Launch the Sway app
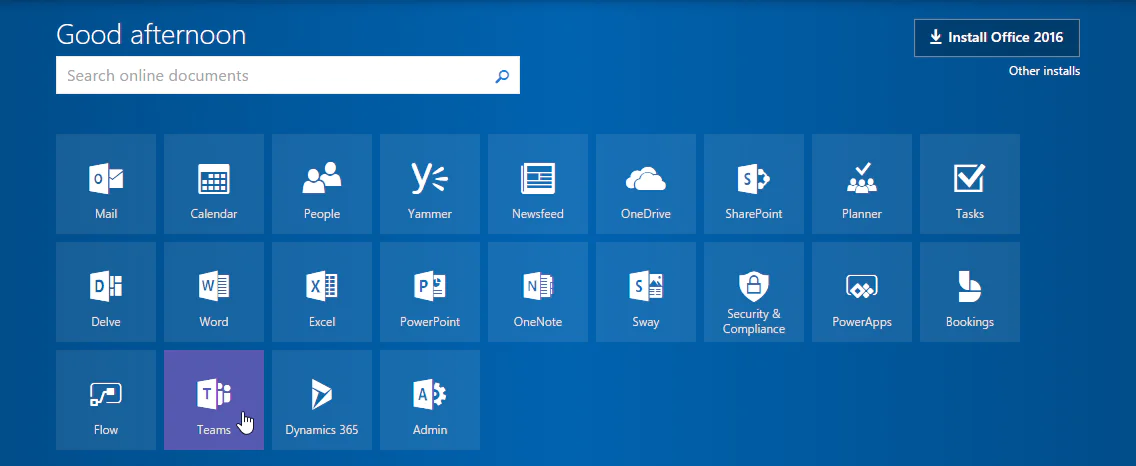 click(646, 292)
